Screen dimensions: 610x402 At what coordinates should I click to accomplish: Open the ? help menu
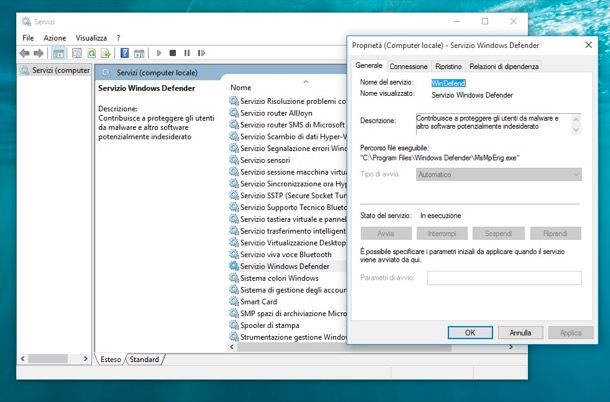(x=118, y=38)
